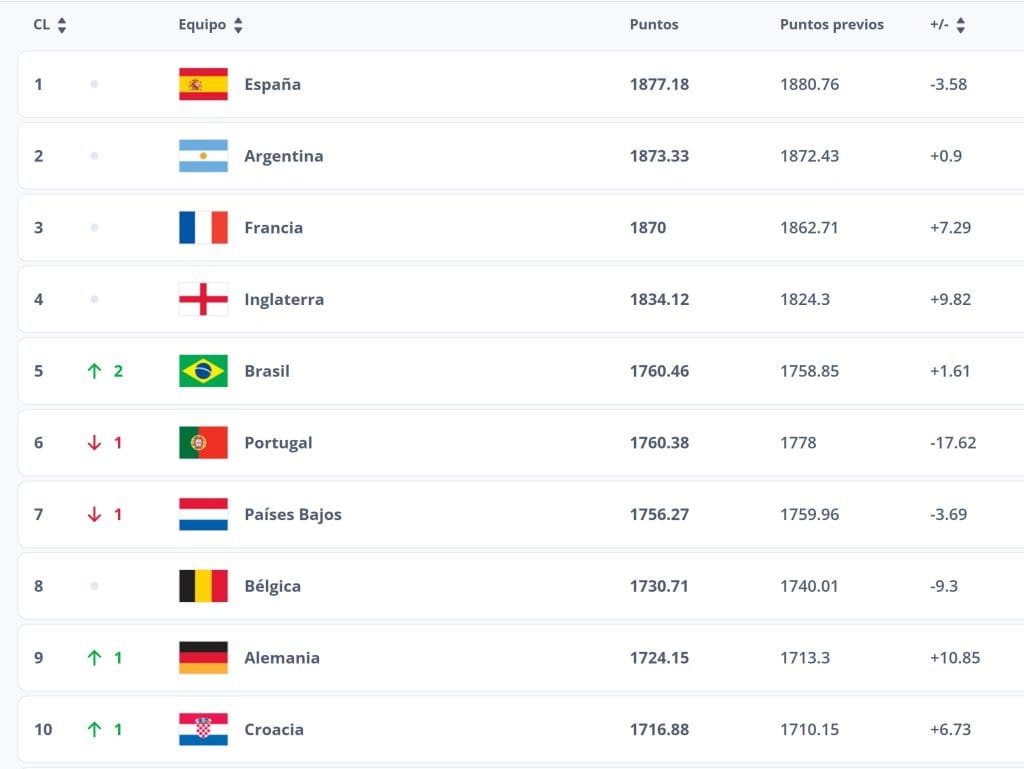Click the England flag icon
This screenshot has width=1024, height=769.
[203, 299]
